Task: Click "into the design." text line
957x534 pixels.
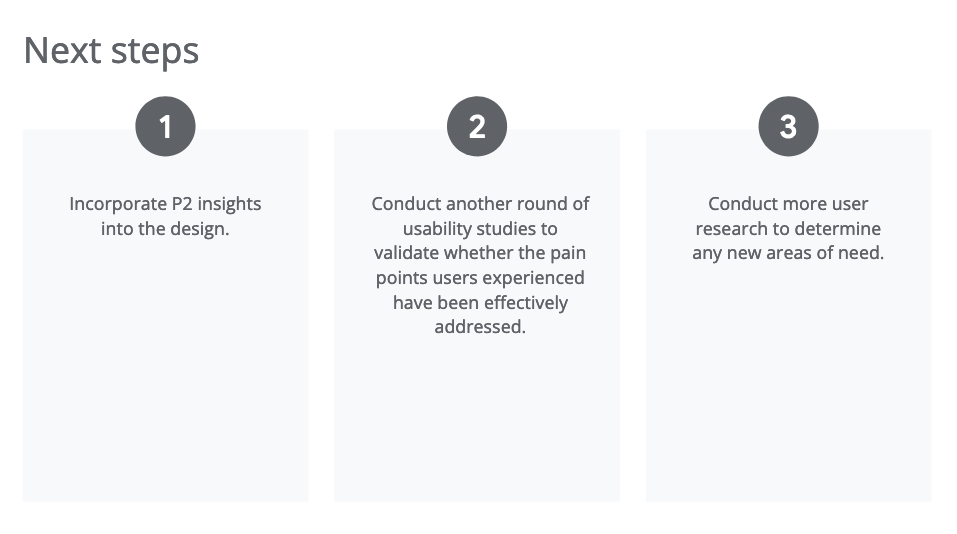Action: pos(165,229)
